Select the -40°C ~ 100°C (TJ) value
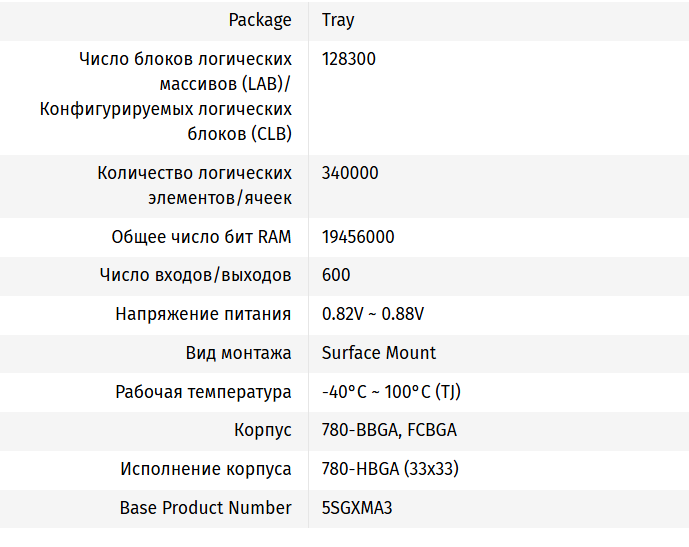The height and width of the screenshot is (547, 689). (391, 392)
